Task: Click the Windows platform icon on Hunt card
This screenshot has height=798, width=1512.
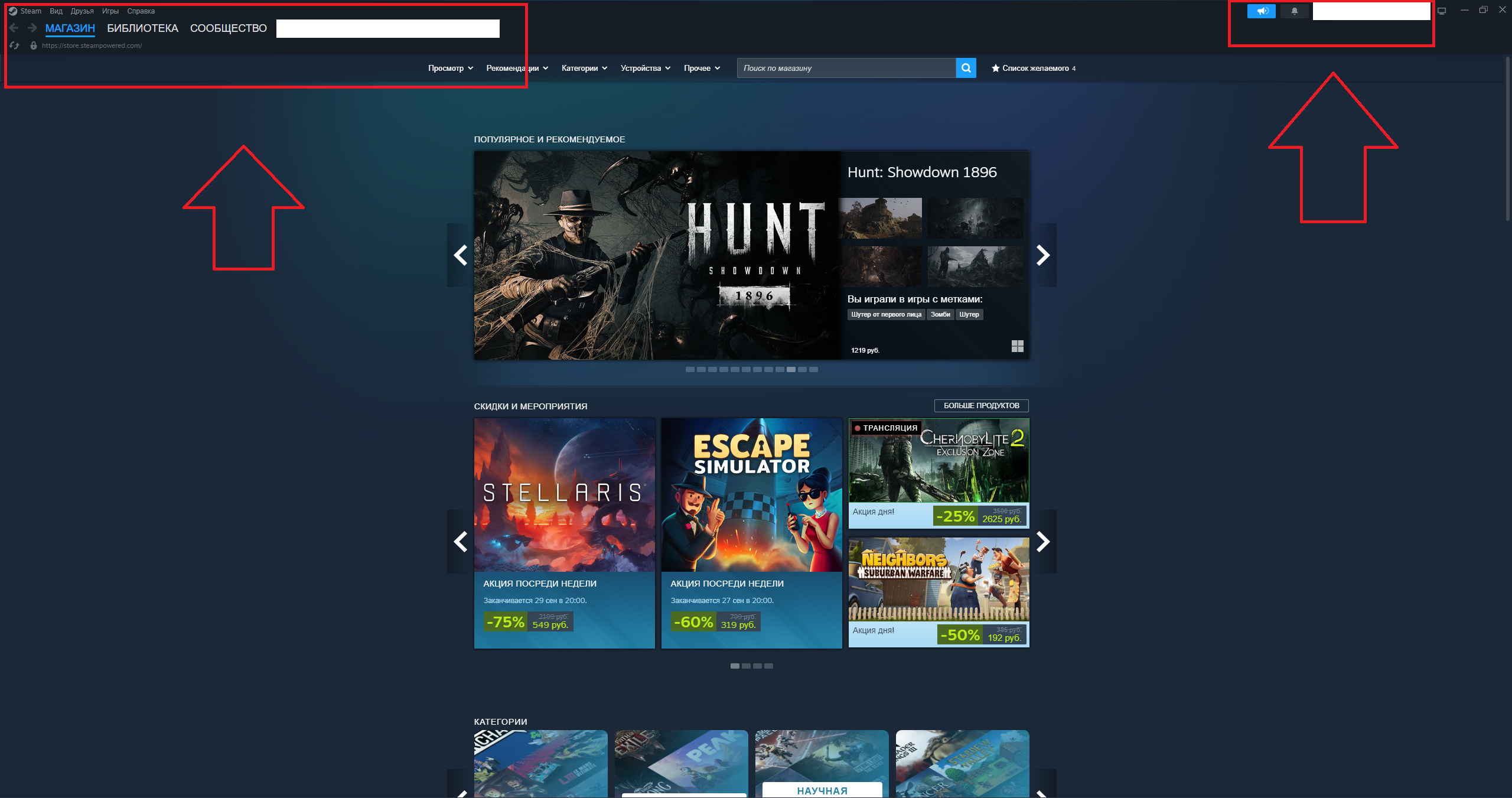Action: 1018,346
